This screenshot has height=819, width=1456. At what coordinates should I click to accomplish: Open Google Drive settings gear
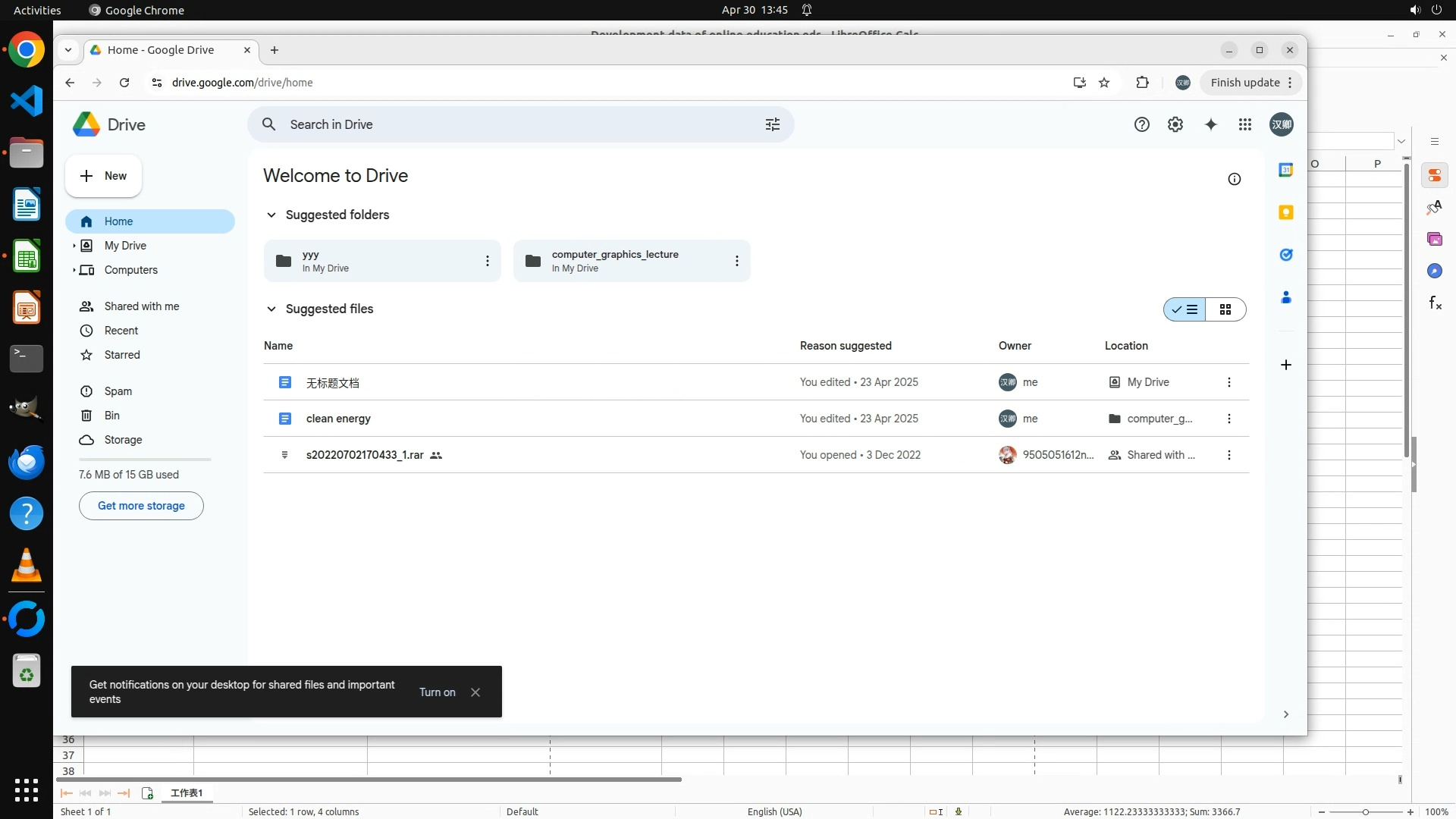click(x=1175, y=124)
